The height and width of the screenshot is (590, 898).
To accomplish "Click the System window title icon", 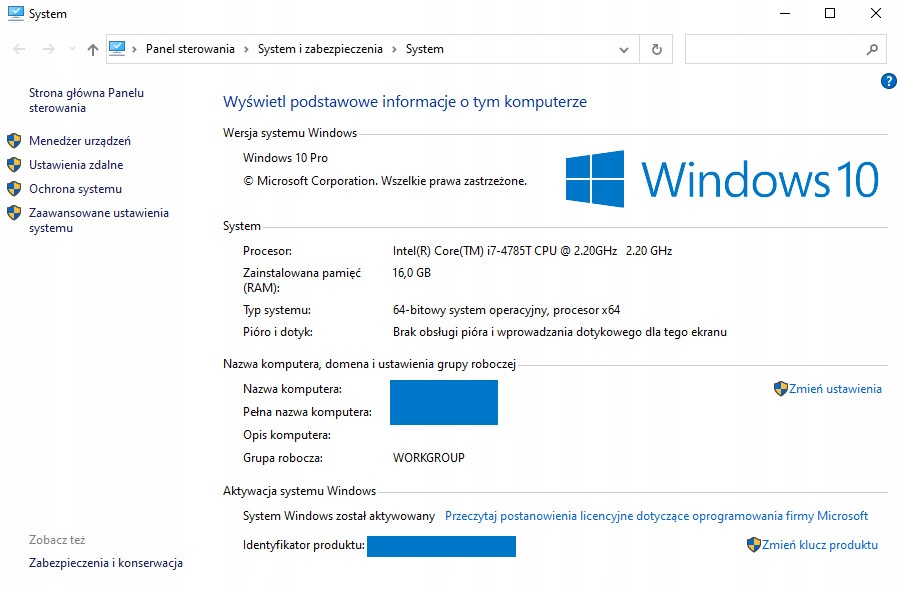I will point(15,13).
